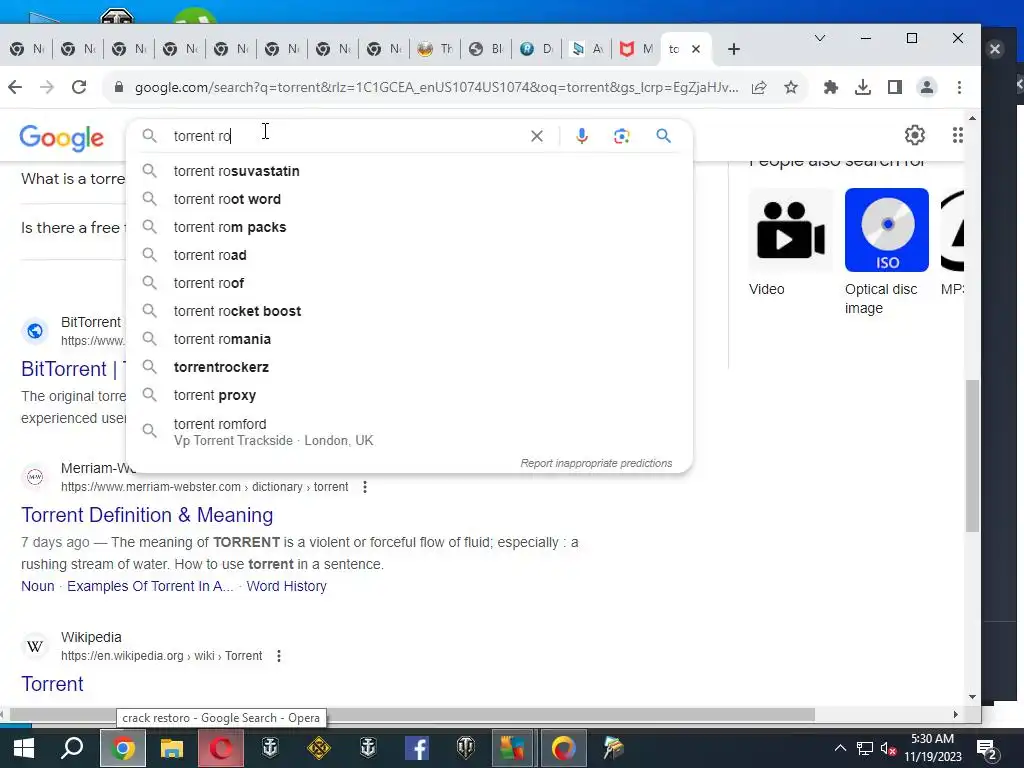1024x768 pixels.
Task: Open Wikipedia result options menu
Action: (279, 656)
